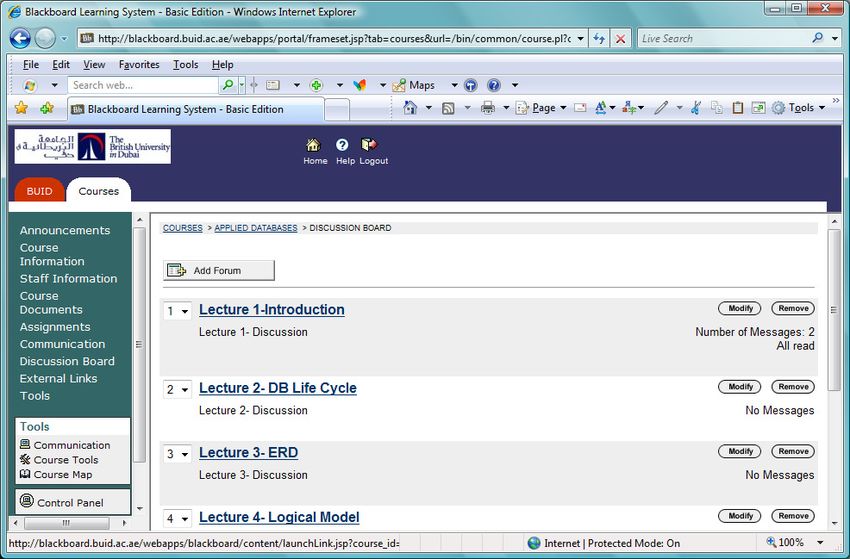This screenshot has height=559, width=850.
Task: Click the Add to Favorites icon
Action: point(47,107)
